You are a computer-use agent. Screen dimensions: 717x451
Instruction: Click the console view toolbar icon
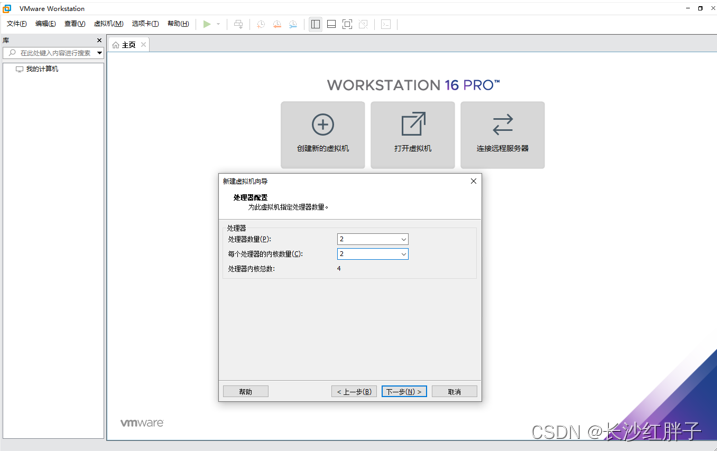click(x=386, y=24)
